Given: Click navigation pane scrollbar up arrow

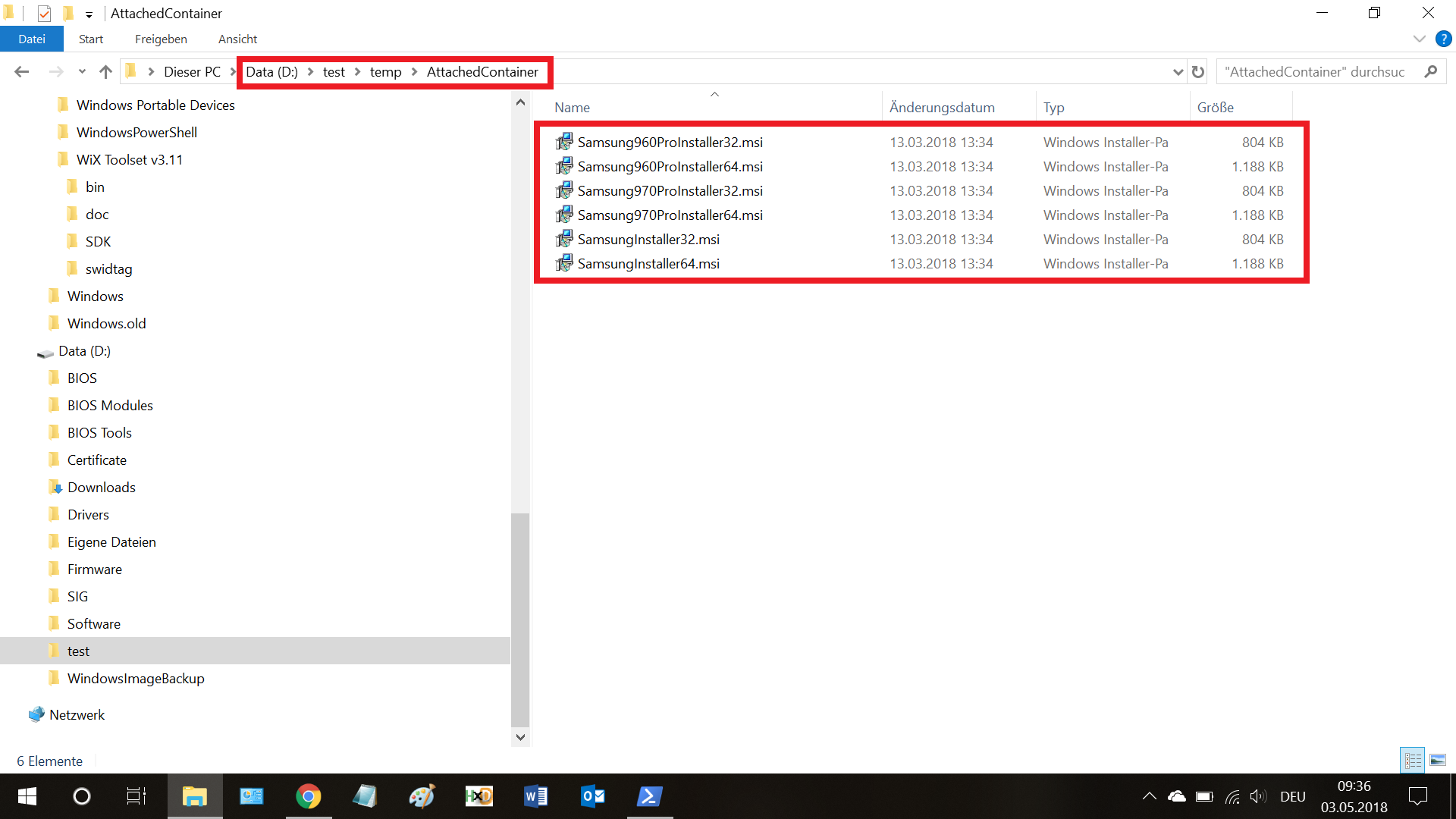Looking at the screenshot, I should tap(520, 102).
